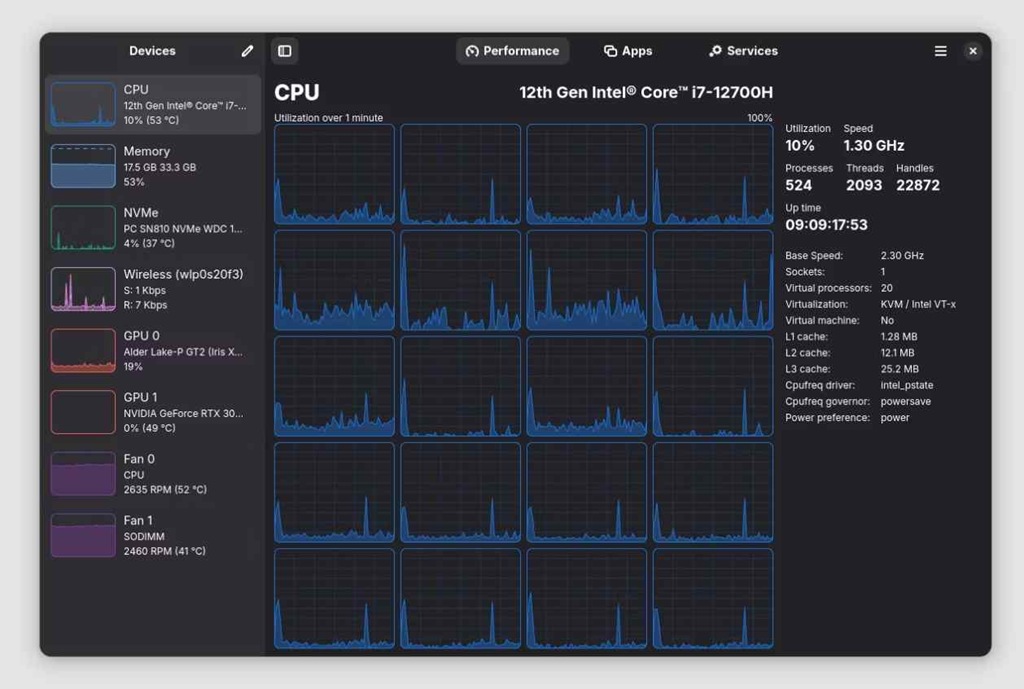Select GPU 1 NVIDIA GeForce device
This screenshot has height=689, width=1024.
click(x=153, y=412)
